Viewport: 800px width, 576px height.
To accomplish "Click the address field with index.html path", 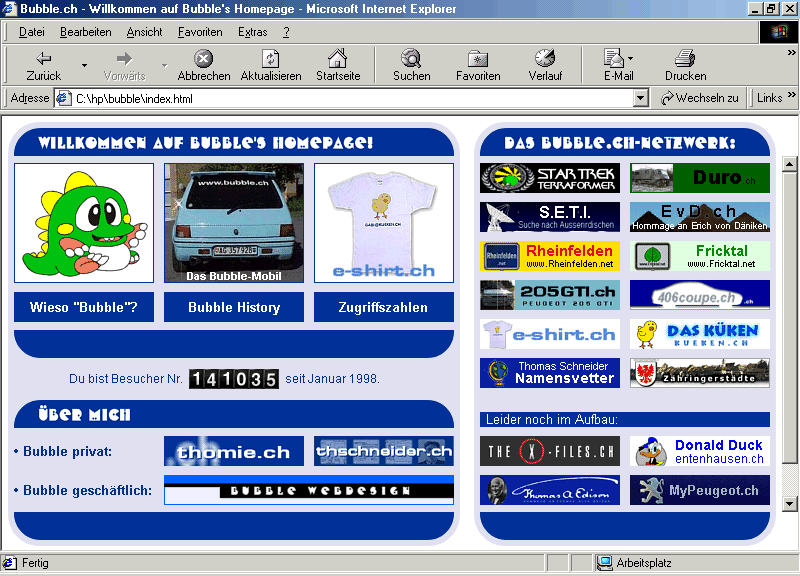I will click(x=350, y=99).
